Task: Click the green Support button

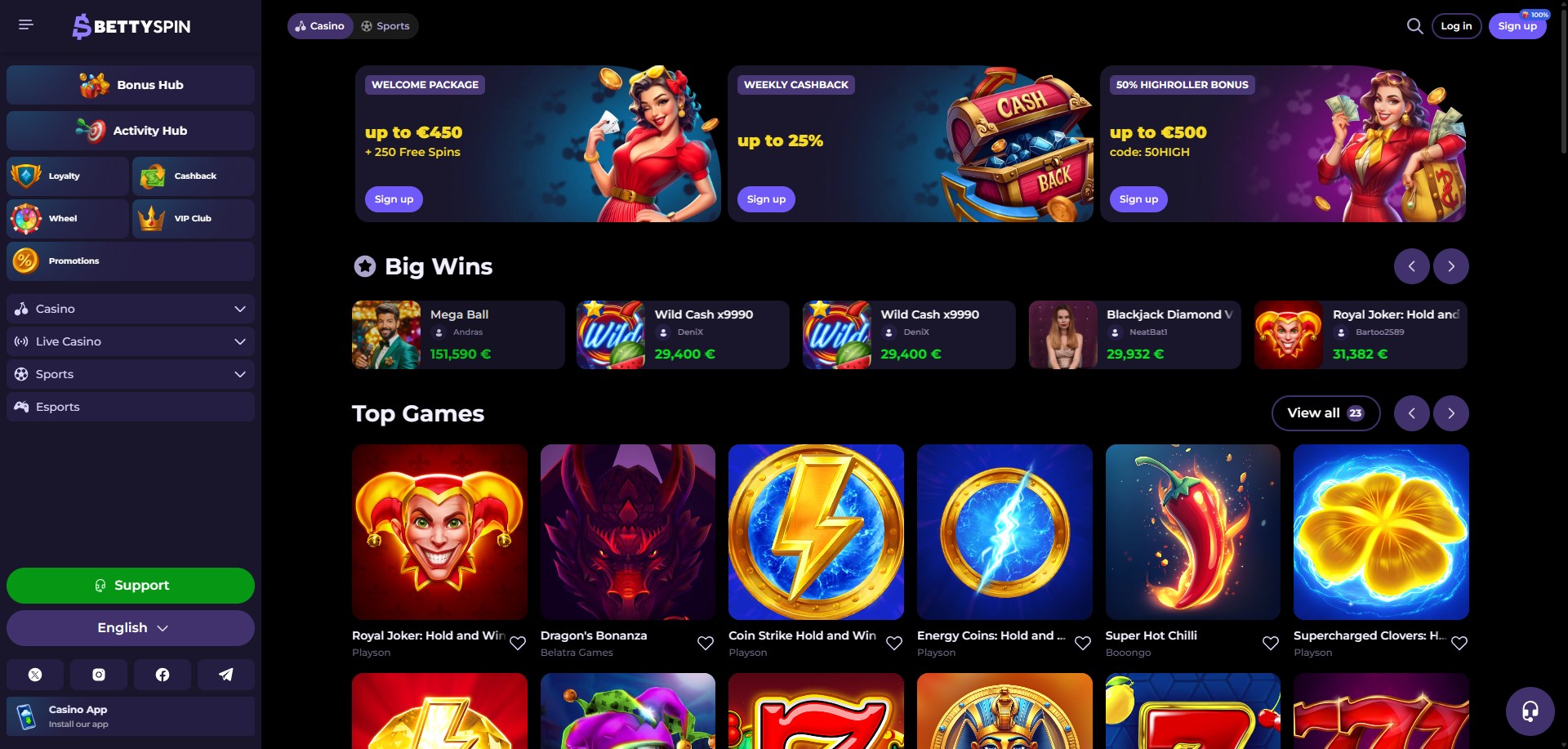Action: (131, 586)
